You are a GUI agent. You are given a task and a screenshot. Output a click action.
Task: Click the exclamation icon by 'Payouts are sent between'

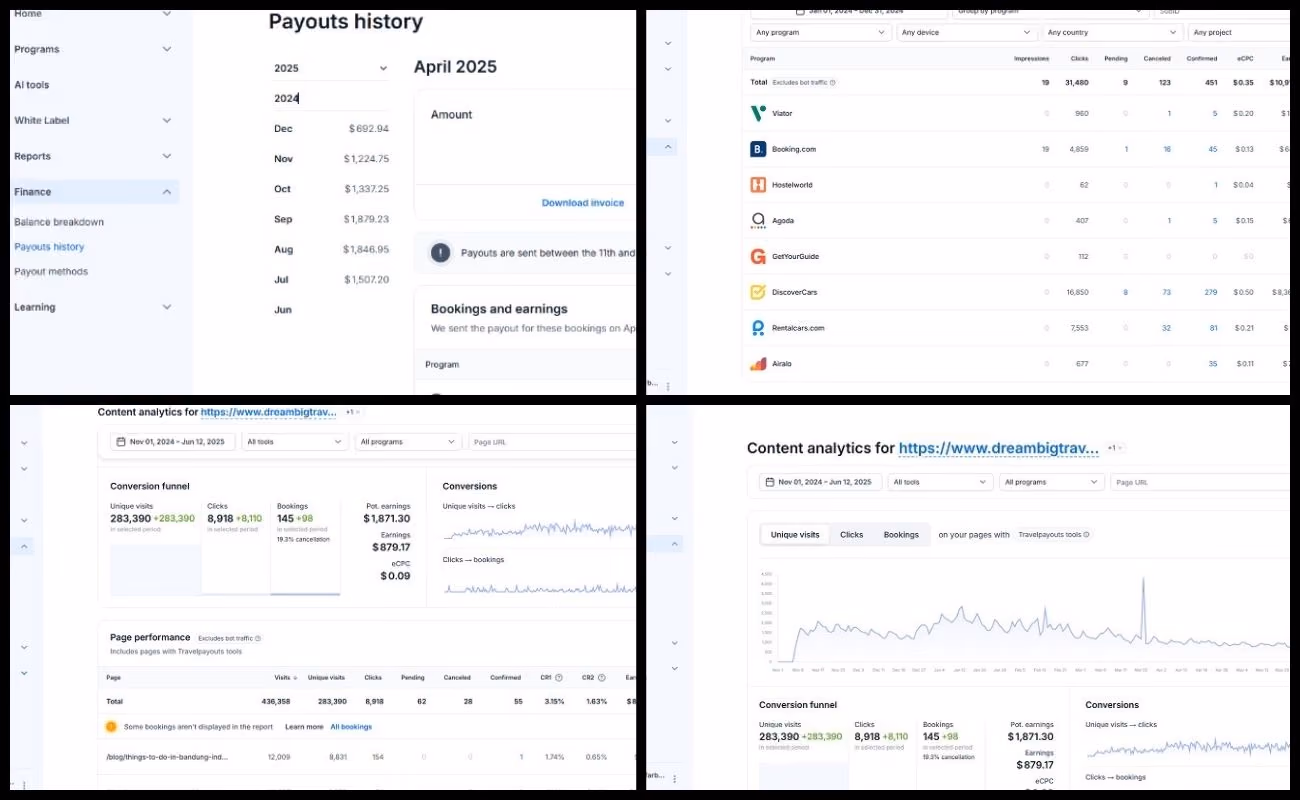coord(440,253)
